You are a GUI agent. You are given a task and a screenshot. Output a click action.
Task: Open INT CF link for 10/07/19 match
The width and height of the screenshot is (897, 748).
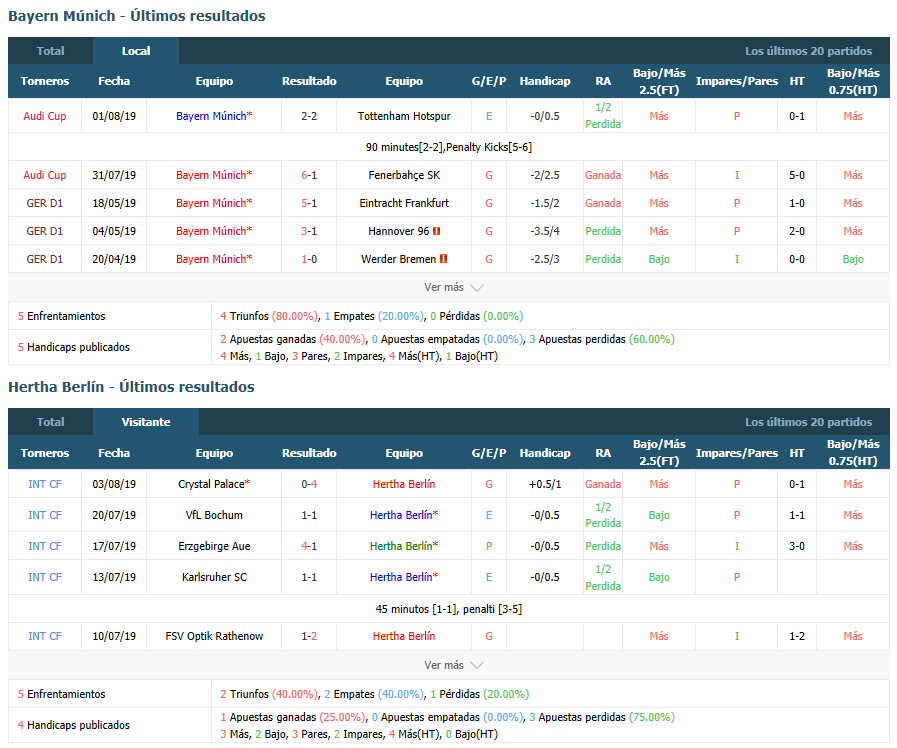(45, 636)
